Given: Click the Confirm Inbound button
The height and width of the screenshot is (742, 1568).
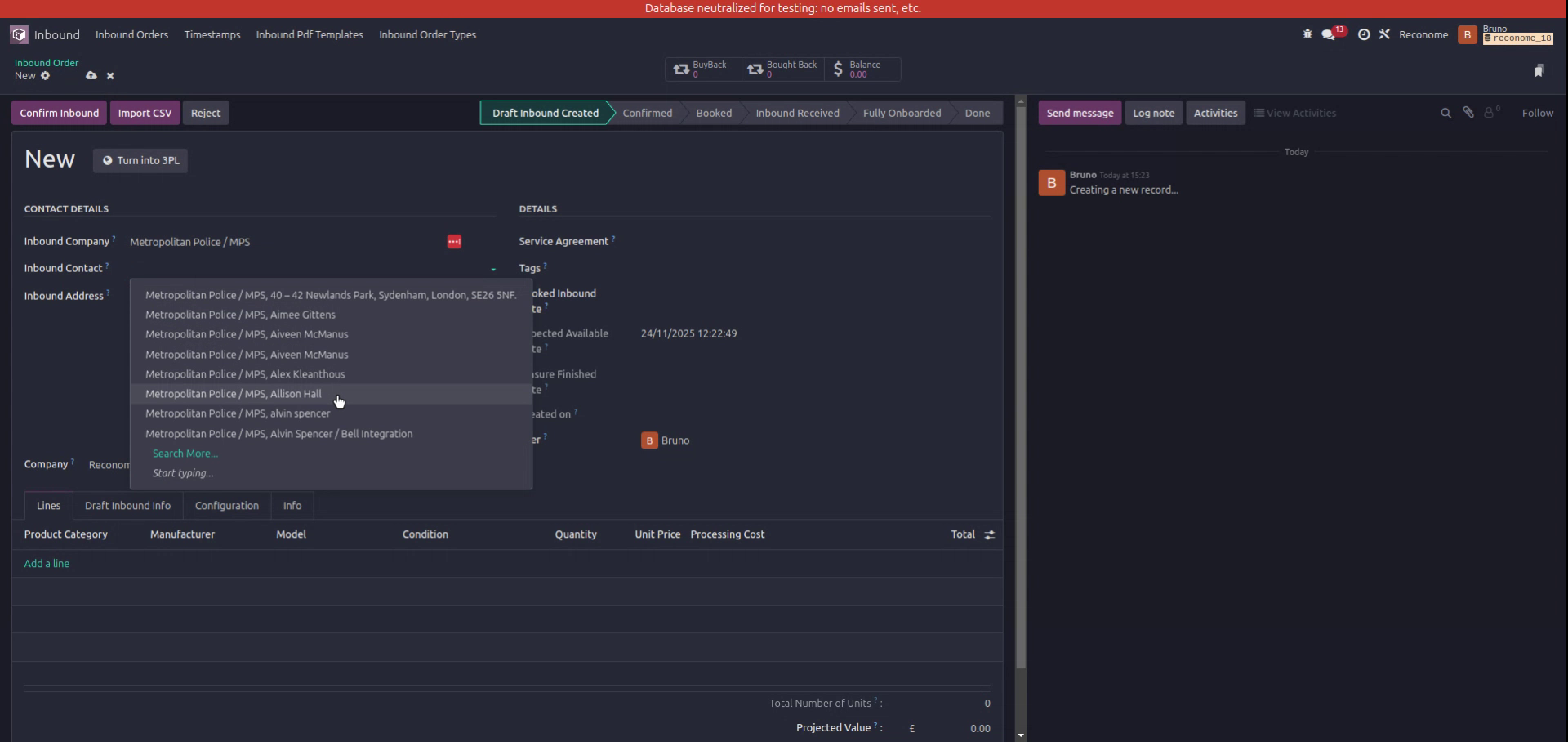Looking at the screenshot, I should click(x=58, y=112).
